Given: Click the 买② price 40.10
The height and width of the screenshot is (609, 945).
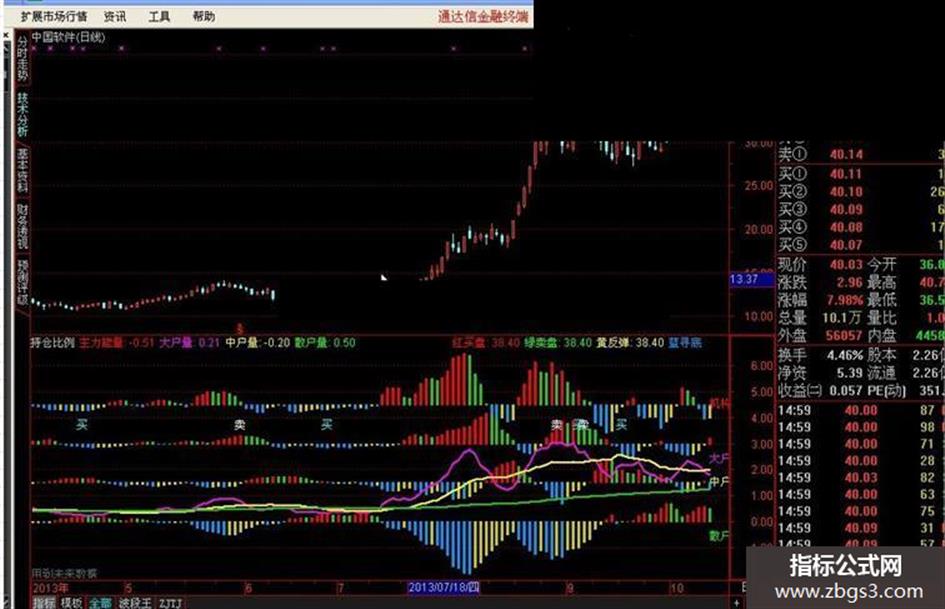Looking at the screenshot, I should pyautogui.click(x=846, y=192).
